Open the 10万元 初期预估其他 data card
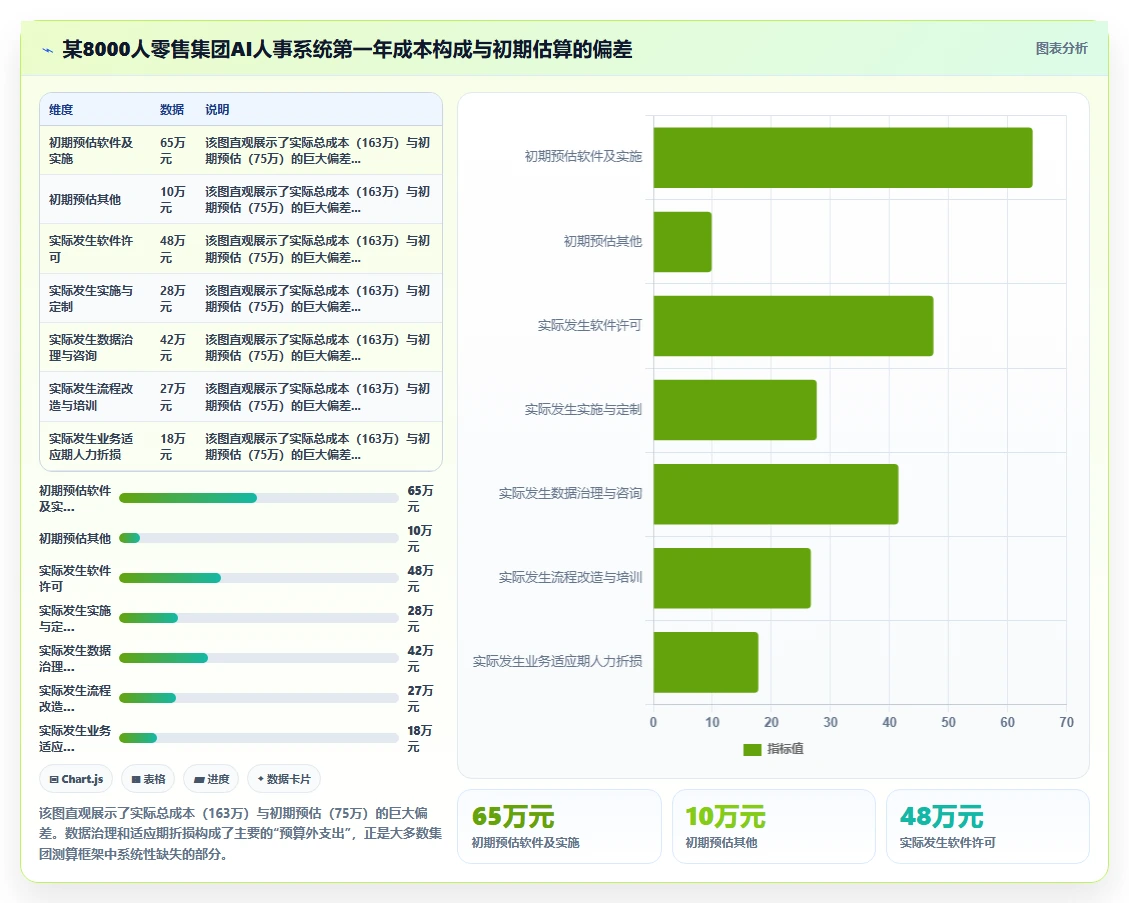 pos(773,827)
